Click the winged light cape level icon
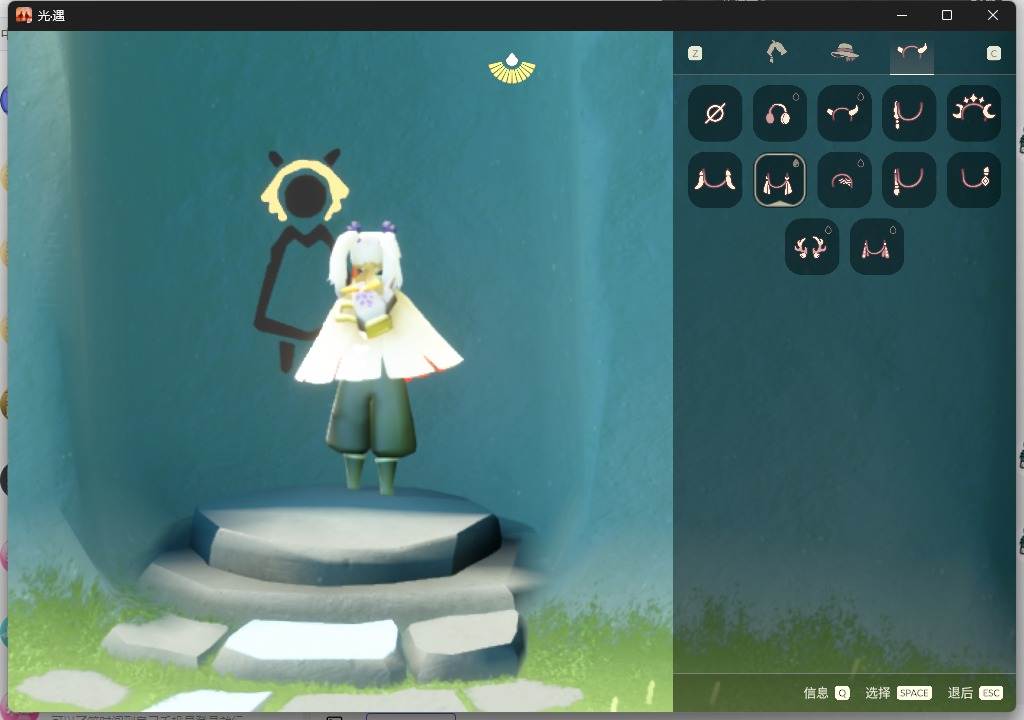Screen dimensions: 1024x720 (512, 69)
